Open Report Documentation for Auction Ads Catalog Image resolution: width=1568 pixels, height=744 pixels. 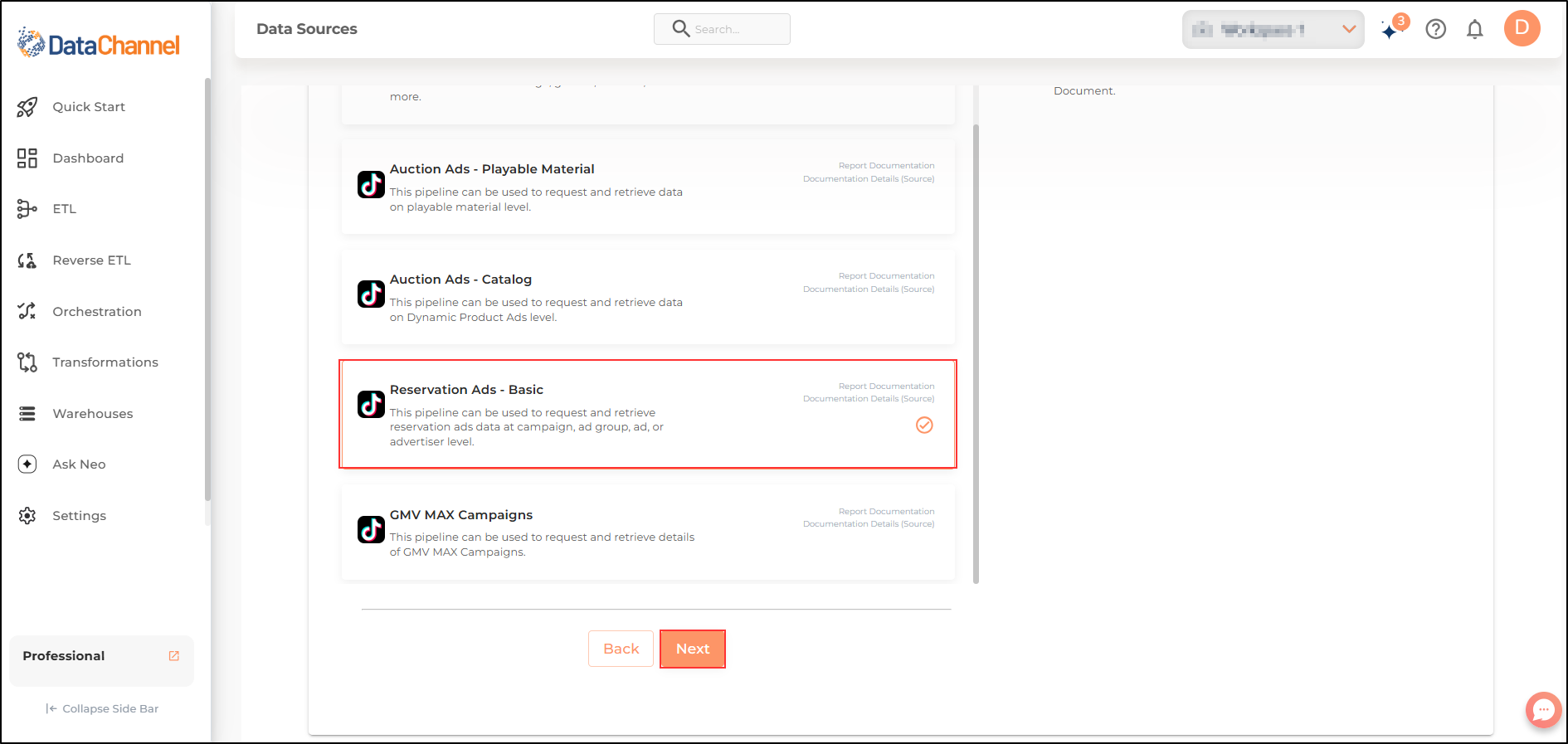click(x=886, y=276)
